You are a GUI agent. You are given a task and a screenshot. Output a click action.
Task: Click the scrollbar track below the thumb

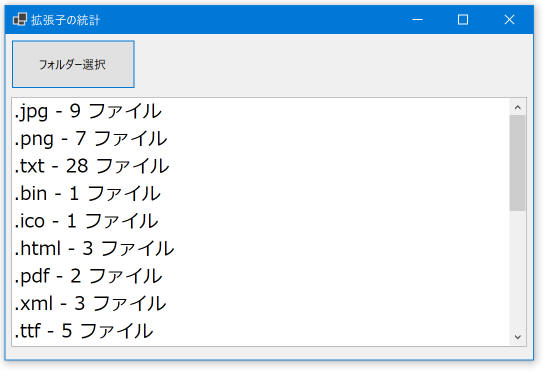pos(518,270)
